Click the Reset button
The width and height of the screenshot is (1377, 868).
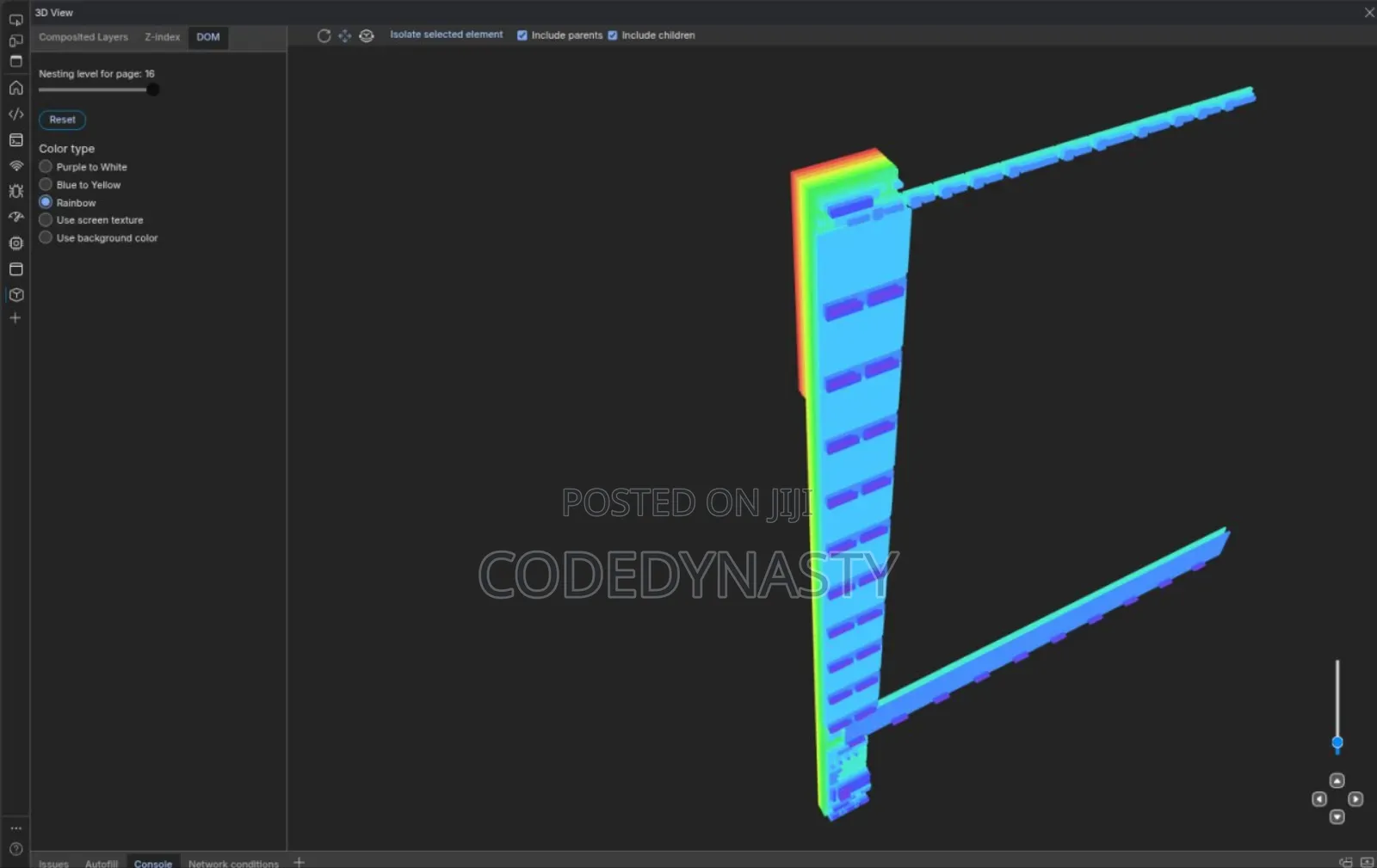click(x=62, y=120)
